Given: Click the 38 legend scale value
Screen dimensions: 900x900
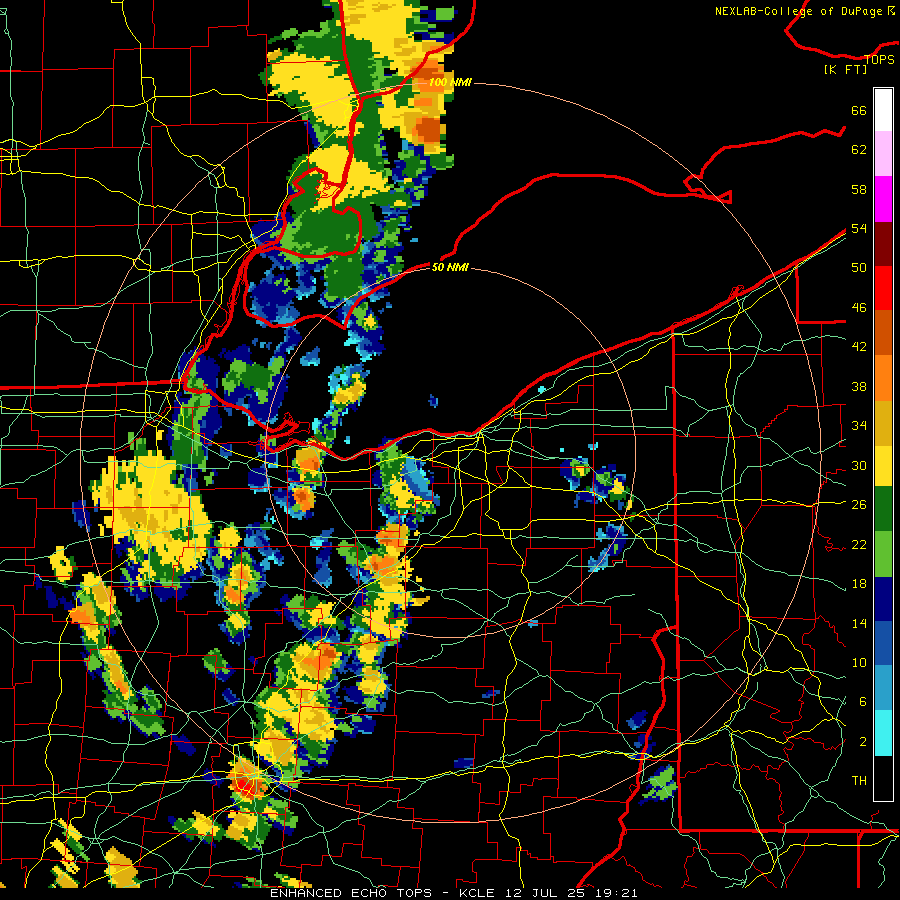Looking at the screenshot, I should coord(859,386).
